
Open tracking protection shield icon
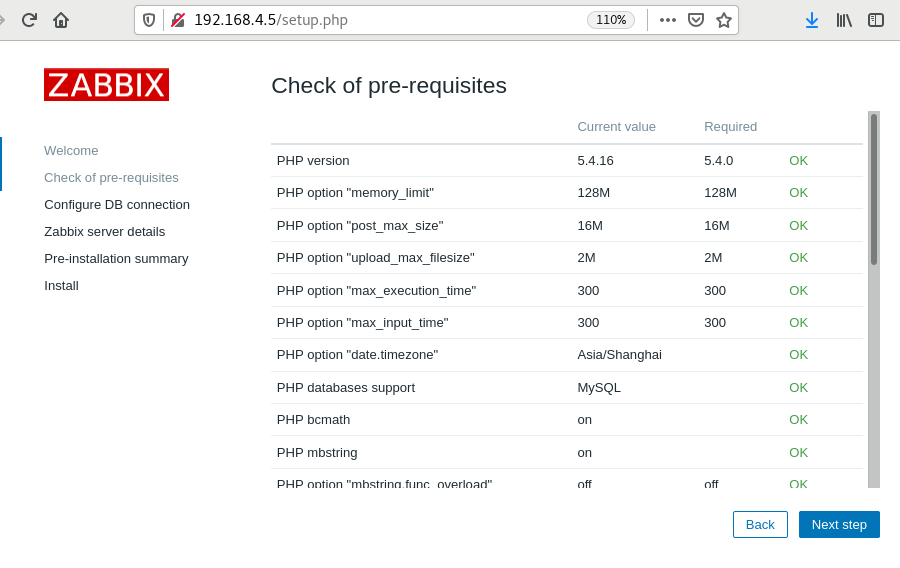pyautogui.click(x=149, y=20)
